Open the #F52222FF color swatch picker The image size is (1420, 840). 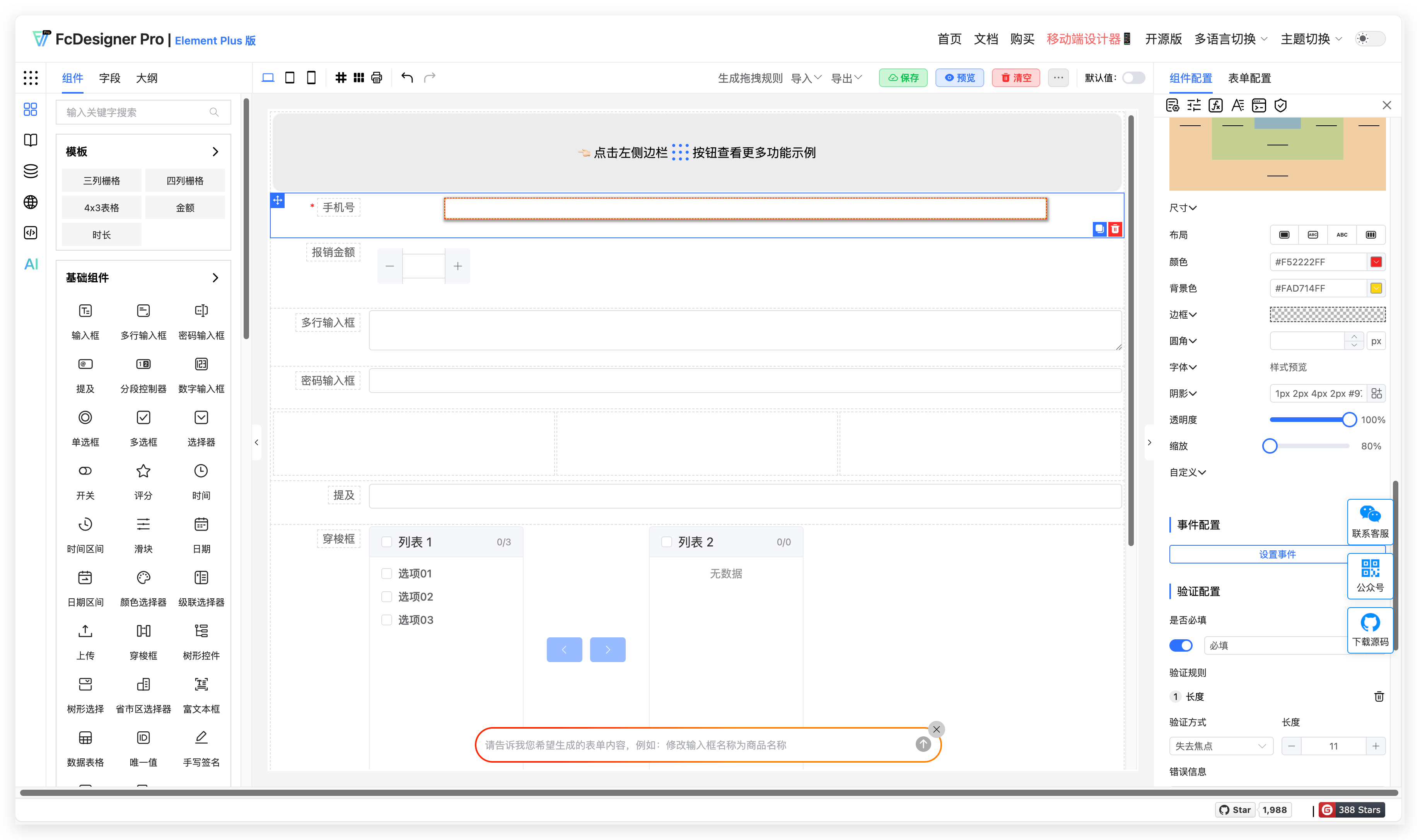[x=1377, y=261]
